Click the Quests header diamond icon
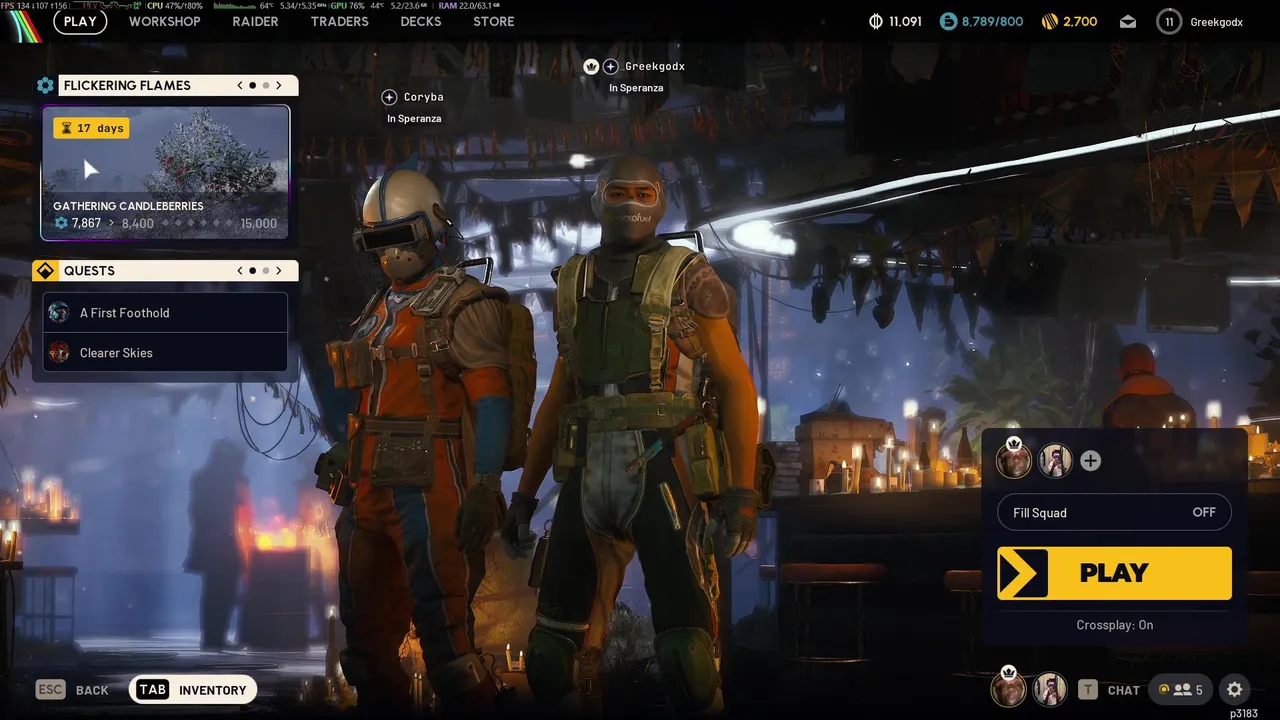Screen dimensions: 1280x720 [x=45, y=271]
